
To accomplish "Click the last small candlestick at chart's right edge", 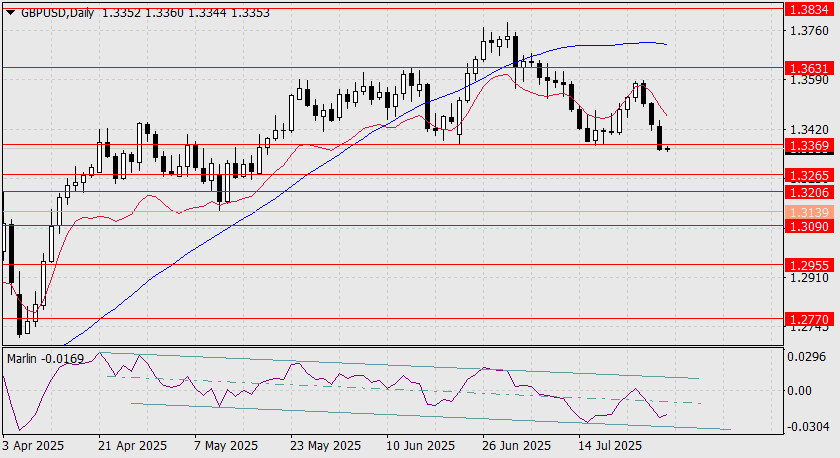I will (668, 149).
